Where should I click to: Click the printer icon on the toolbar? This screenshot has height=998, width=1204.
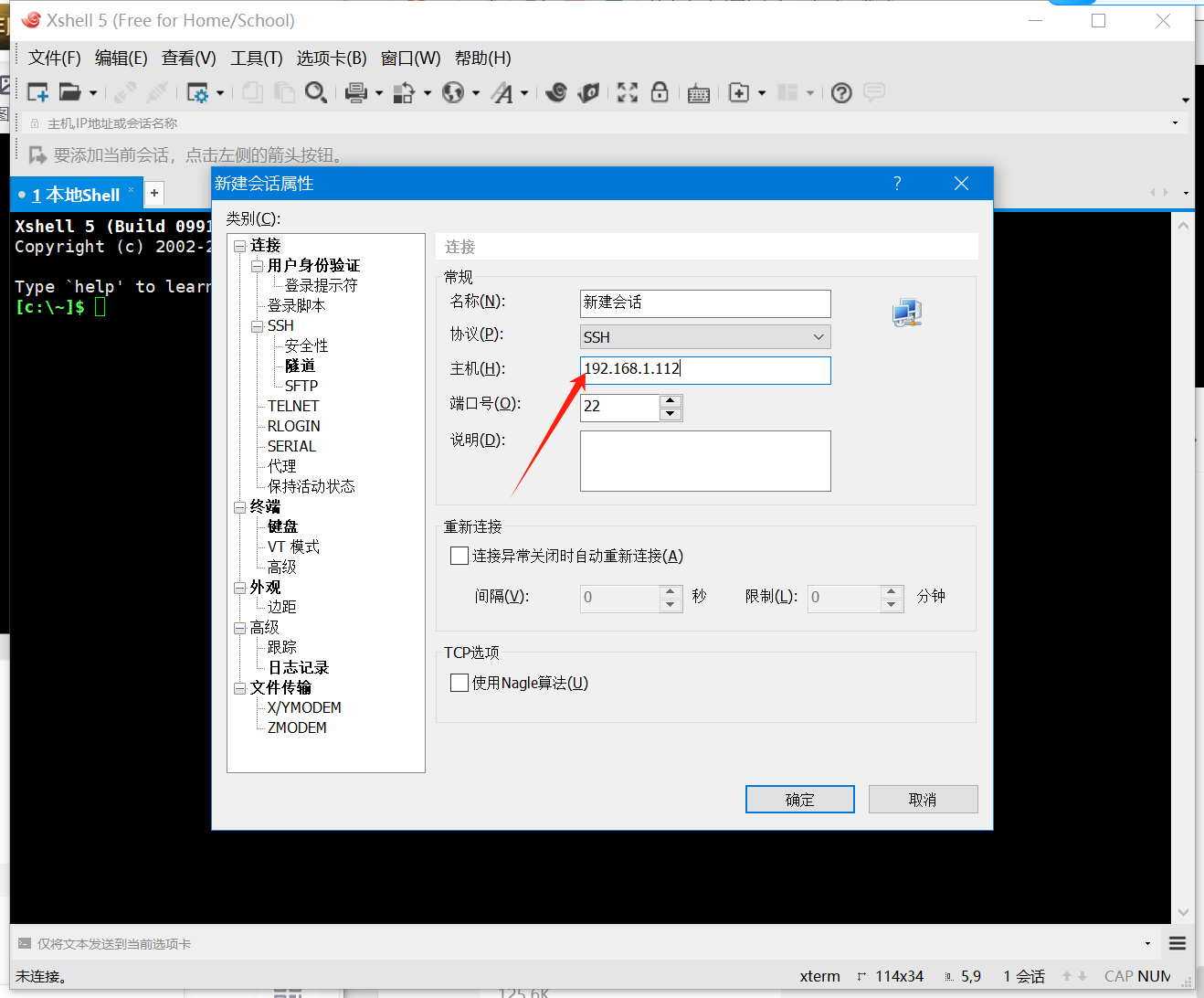coord(354,91)
